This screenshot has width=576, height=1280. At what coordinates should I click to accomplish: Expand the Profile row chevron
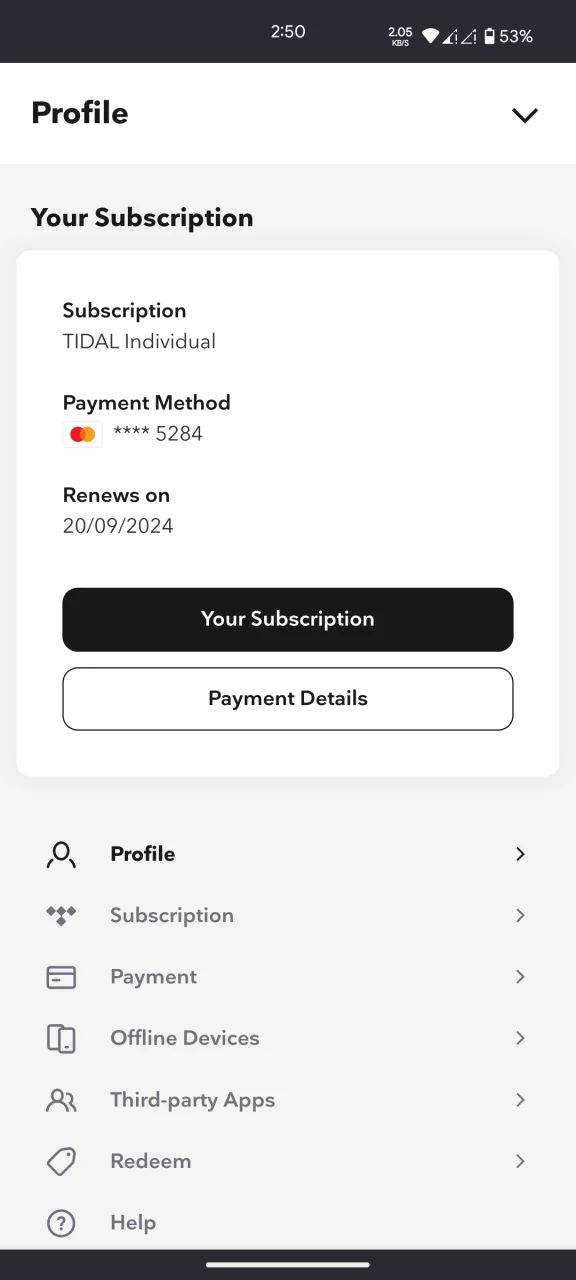(520, 854)
